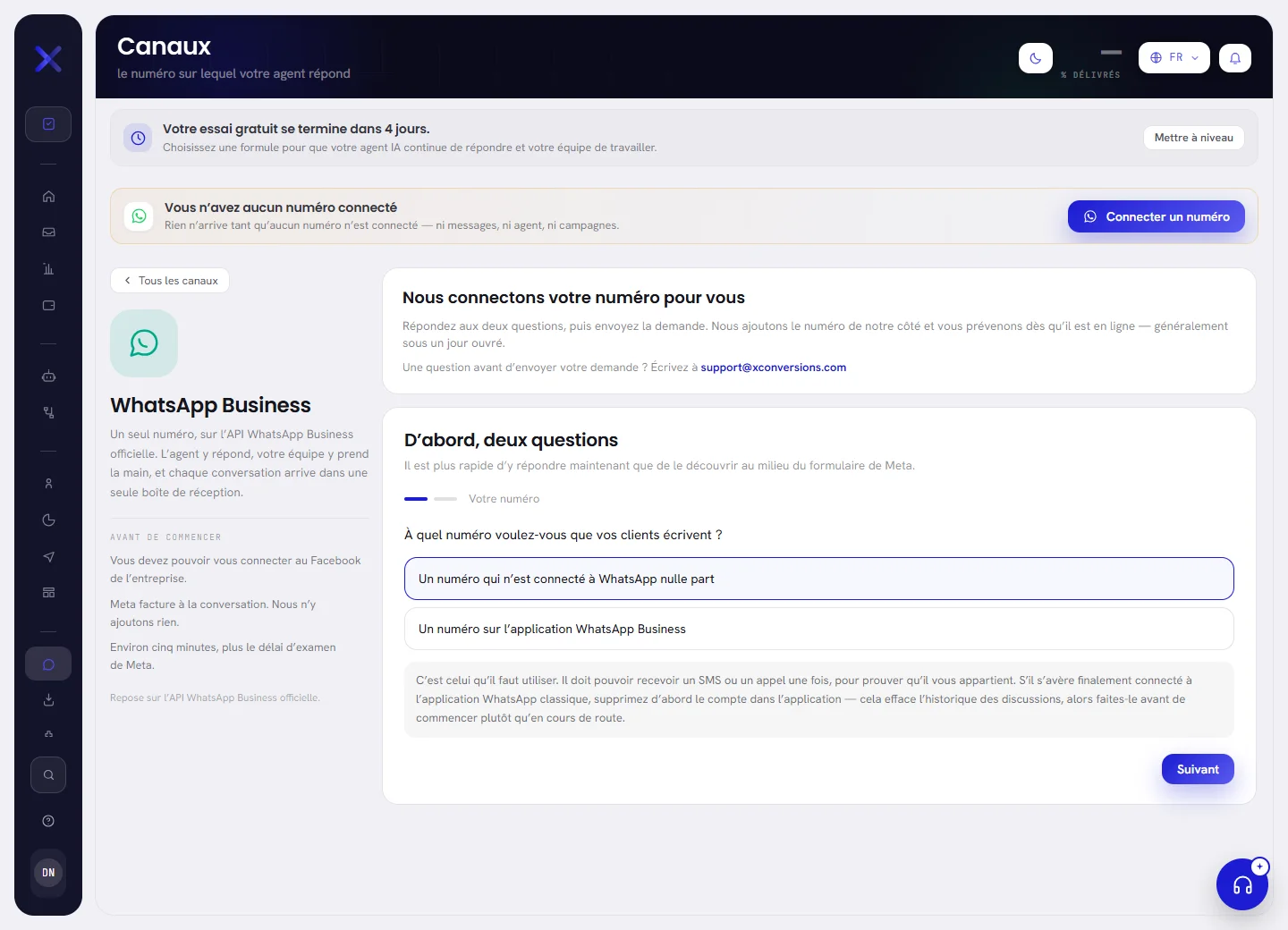Screen dimensions: 1288x930
Task: Click the 'D'abord, deux questions' heading
Action: pyautogui.click(x=511, y=440)
